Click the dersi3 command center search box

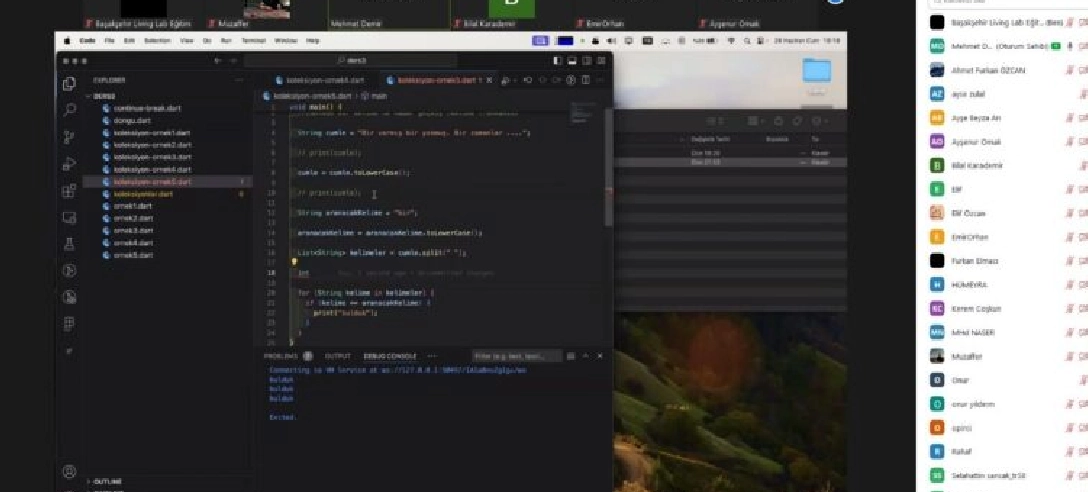click(350, 61)
